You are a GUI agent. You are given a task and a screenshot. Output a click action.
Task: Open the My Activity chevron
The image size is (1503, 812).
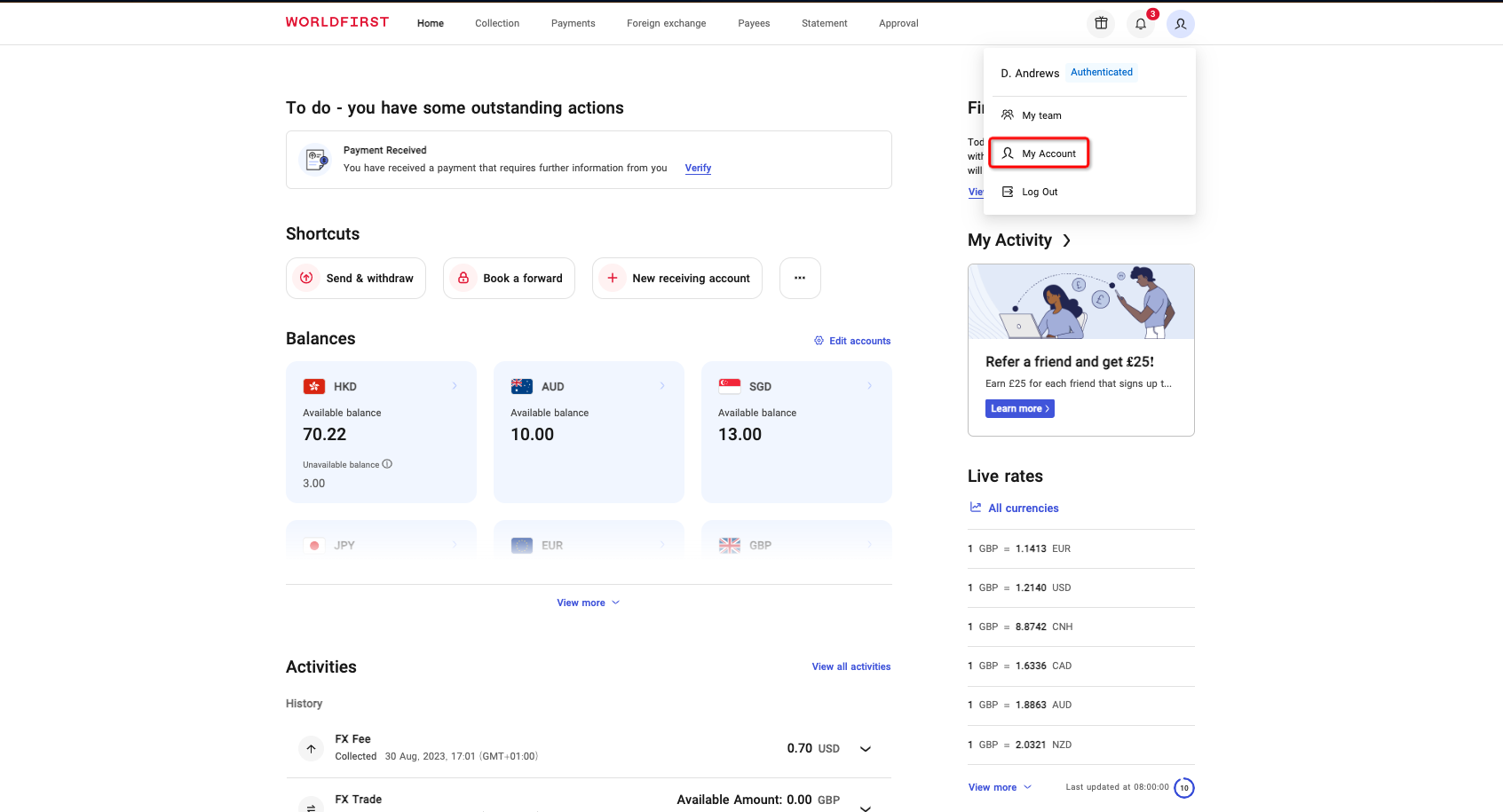(1066, 240)
